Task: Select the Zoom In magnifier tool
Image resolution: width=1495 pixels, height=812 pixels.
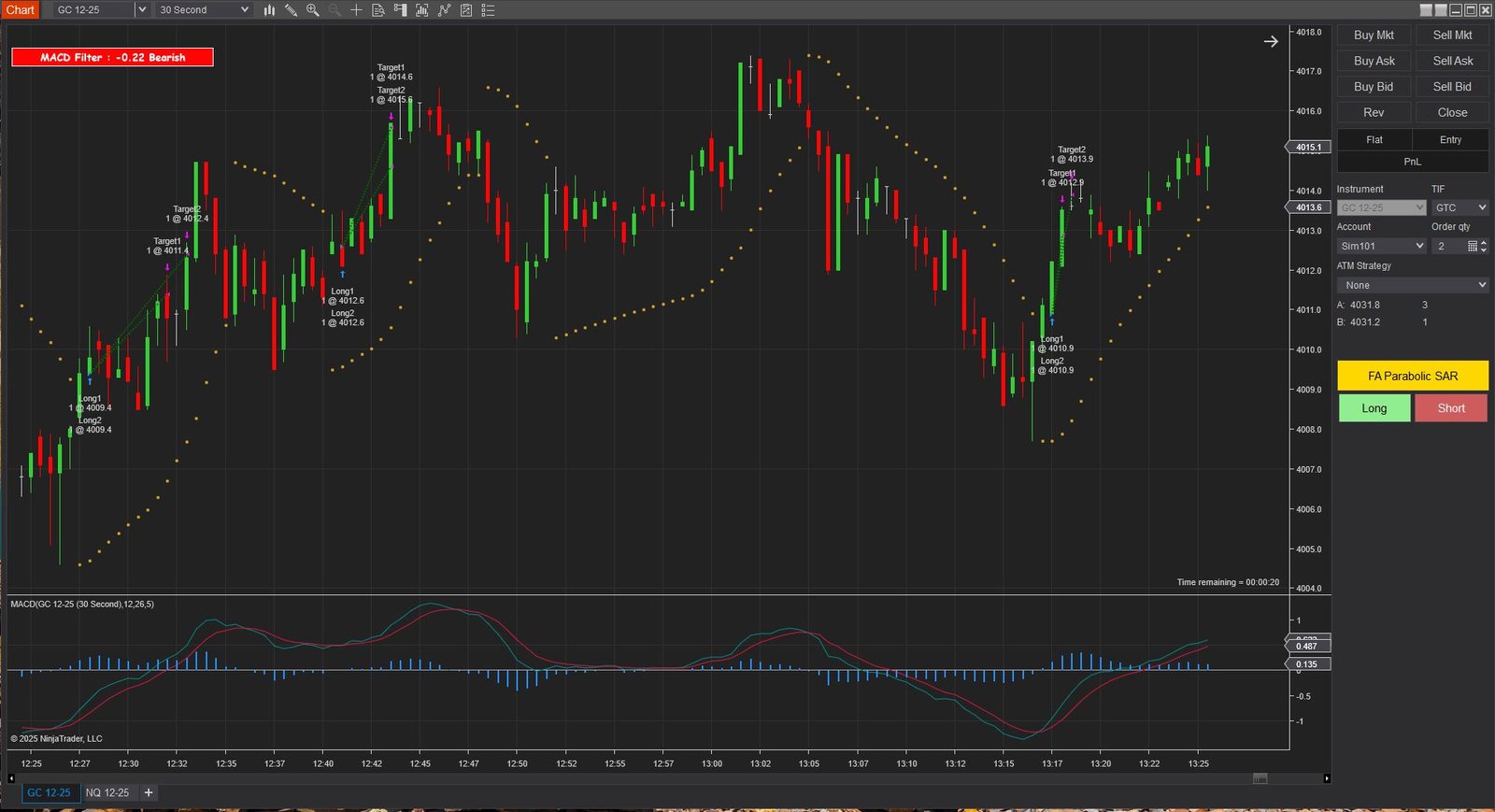Action: (312, 10)
